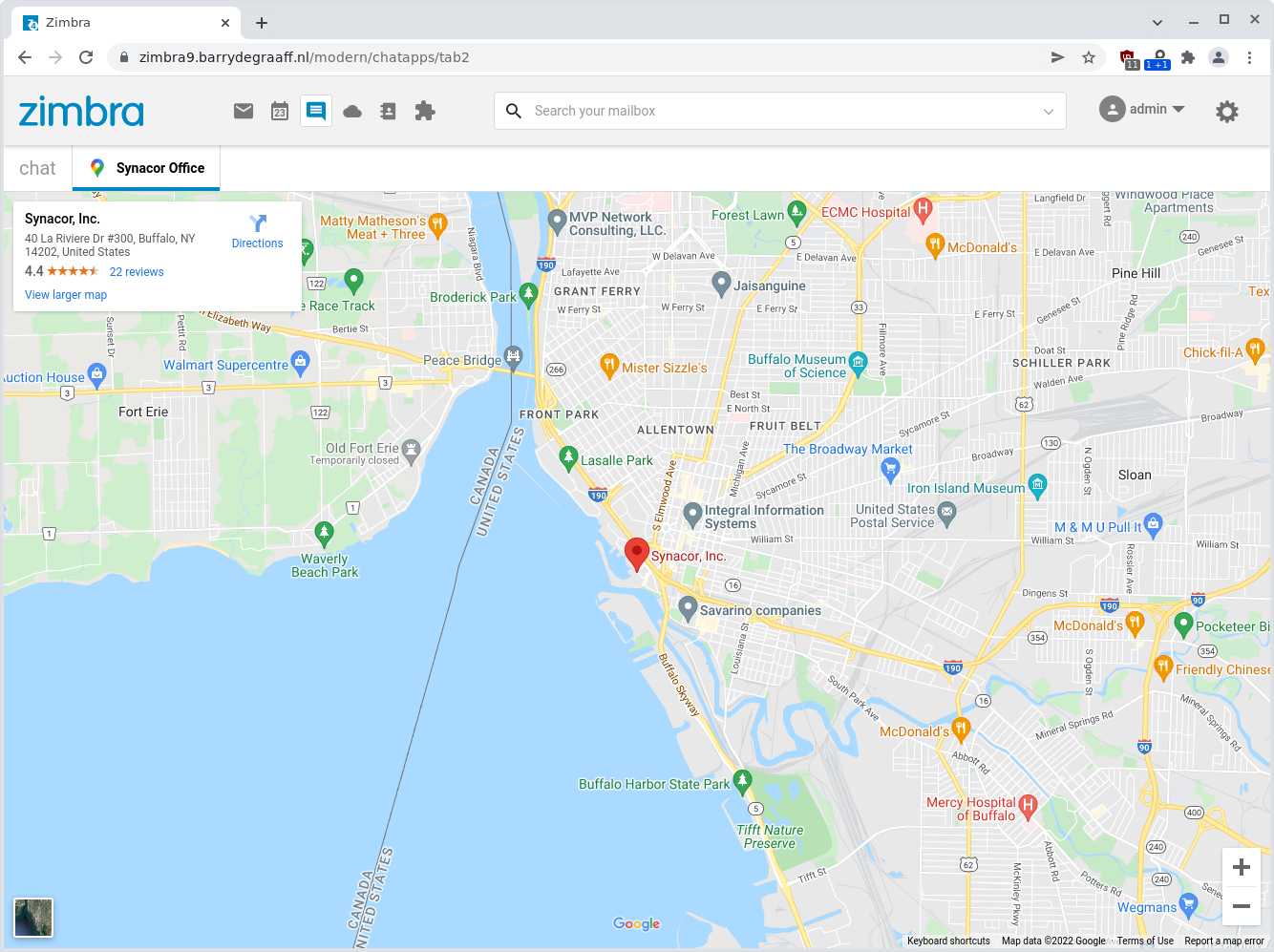Click the Mercy Hospital of Buffalo marker
This screenshot has height=952, width=1274.
point(1028,805)
